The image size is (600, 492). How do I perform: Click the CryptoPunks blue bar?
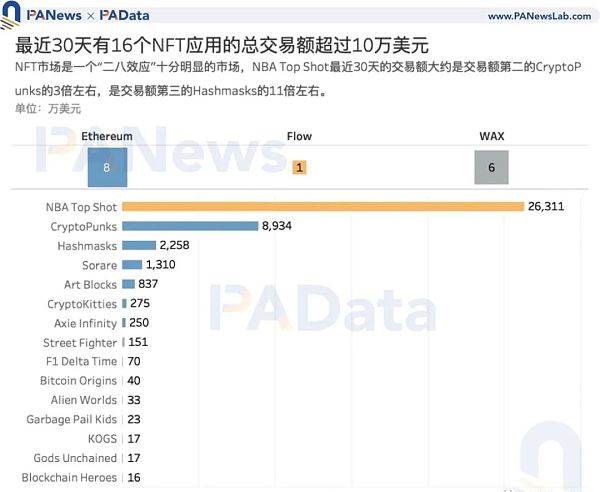tap(190, 226)
